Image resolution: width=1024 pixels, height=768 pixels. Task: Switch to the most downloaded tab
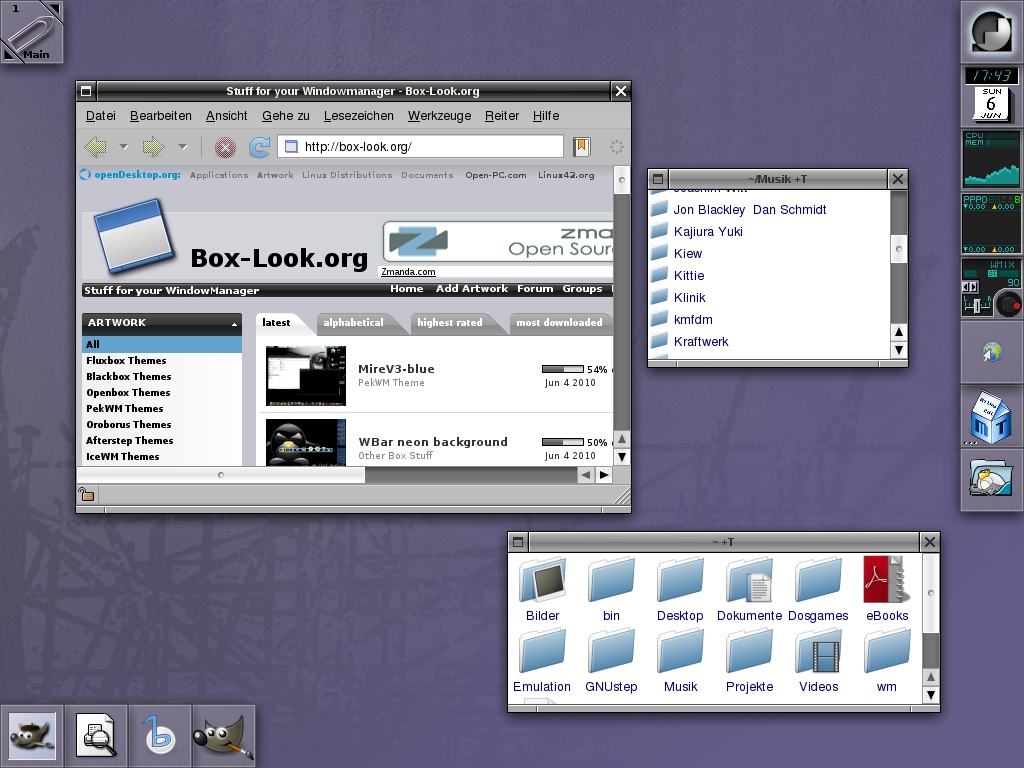coord(559,323)
